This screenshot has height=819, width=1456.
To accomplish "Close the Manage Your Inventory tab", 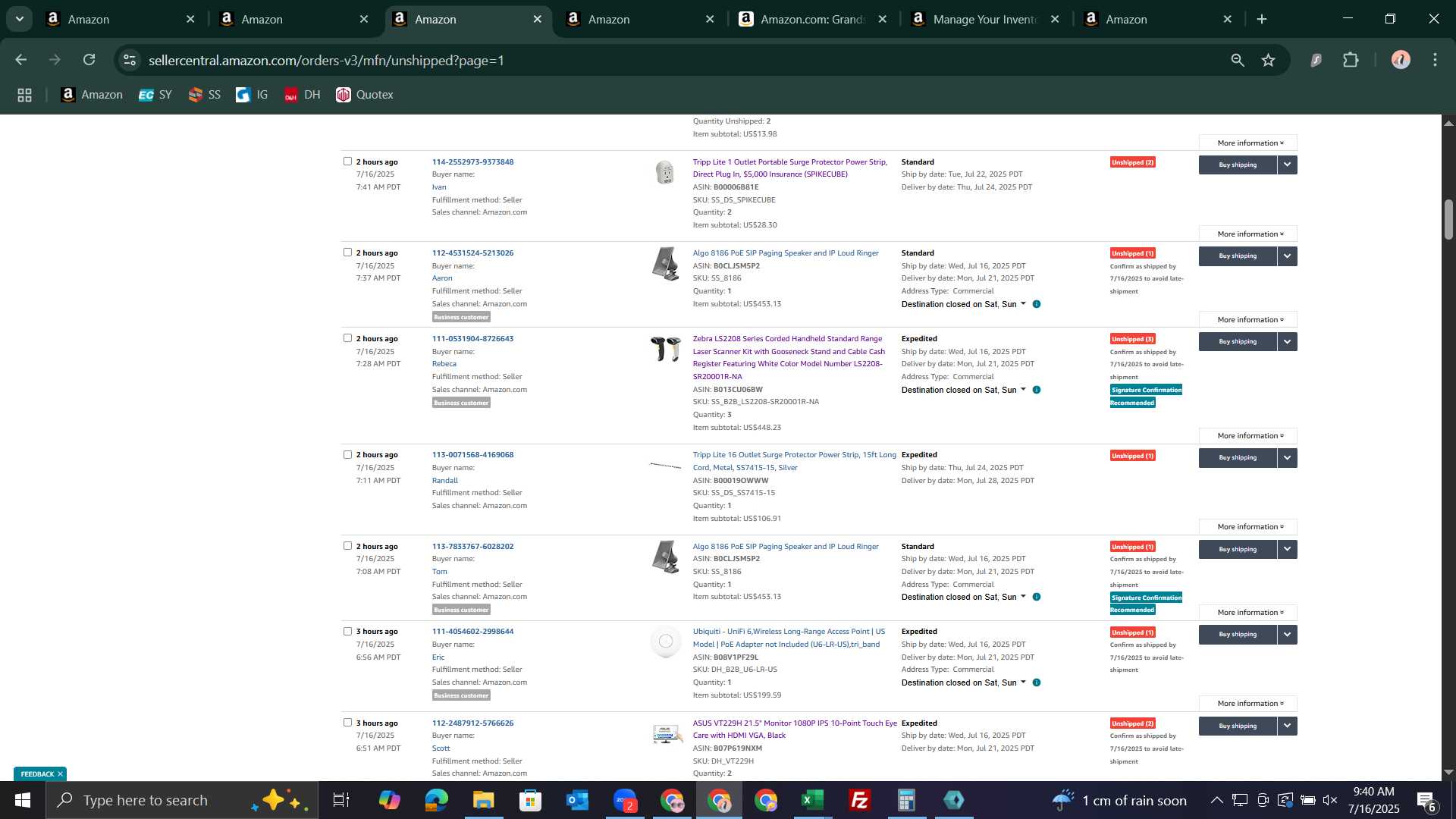I will (1055, 19).
